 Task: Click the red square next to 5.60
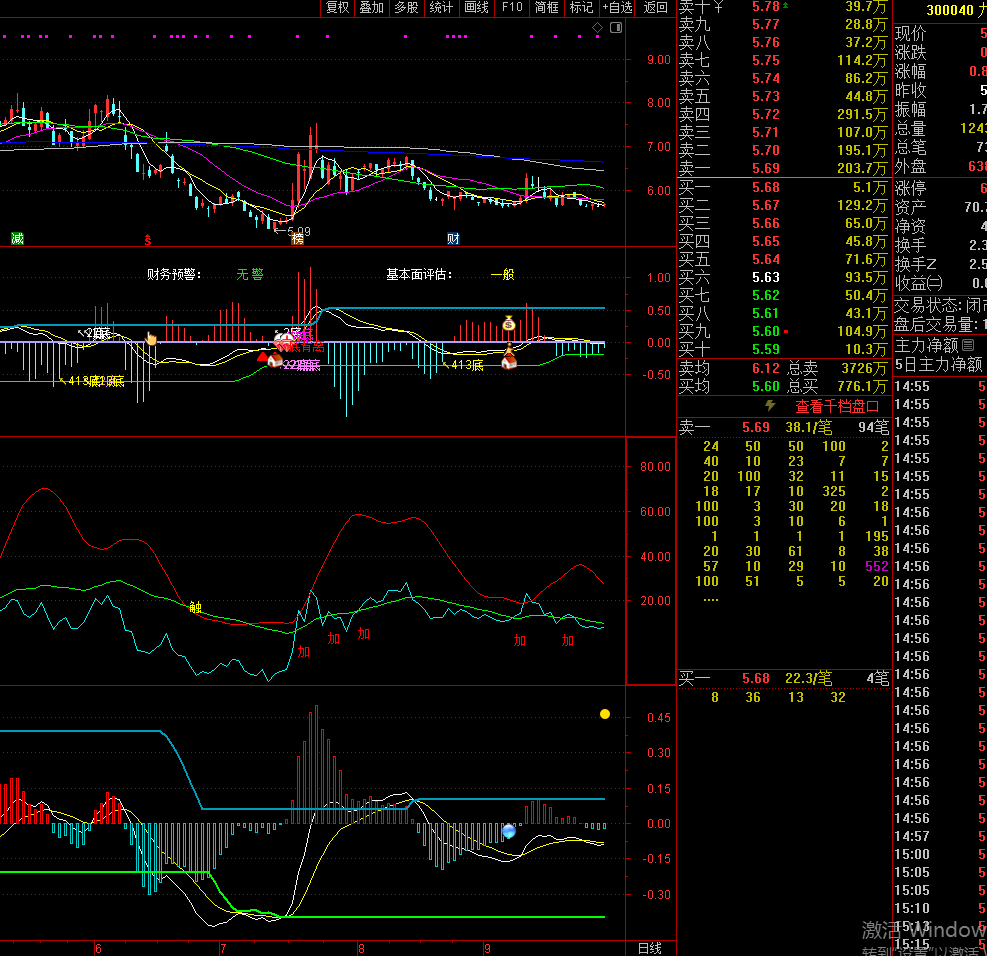(x=786, y=331)
